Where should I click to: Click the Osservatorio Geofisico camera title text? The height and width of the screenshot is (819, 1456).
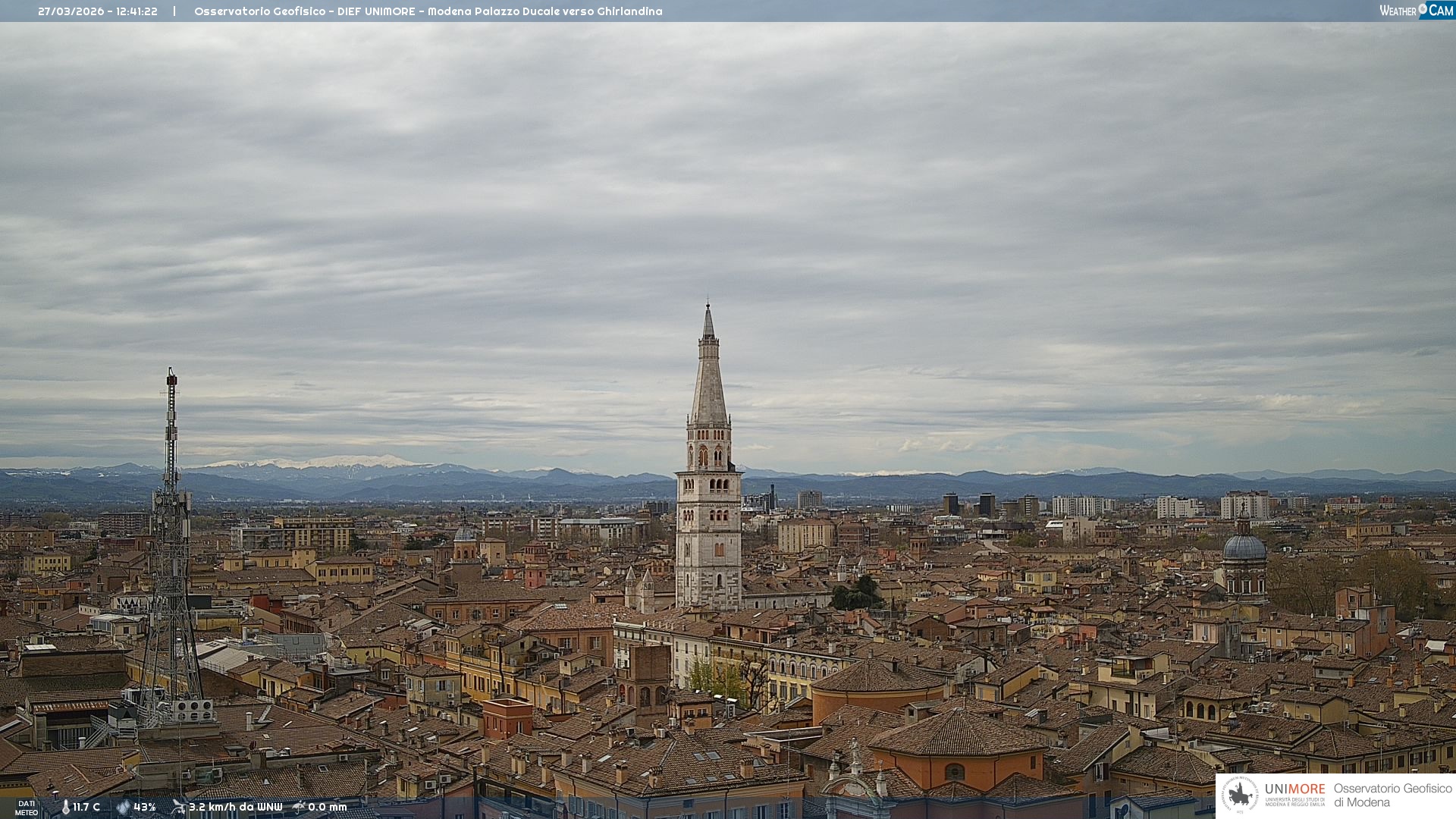[x=428, y=11]
